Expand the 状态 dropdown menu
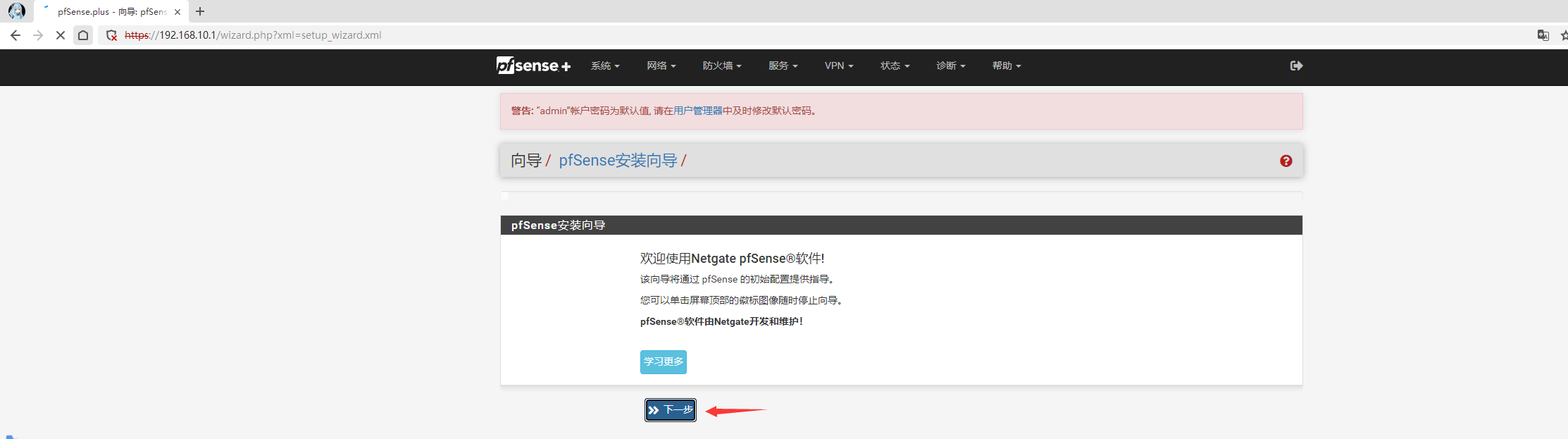 tap(895, 66)
